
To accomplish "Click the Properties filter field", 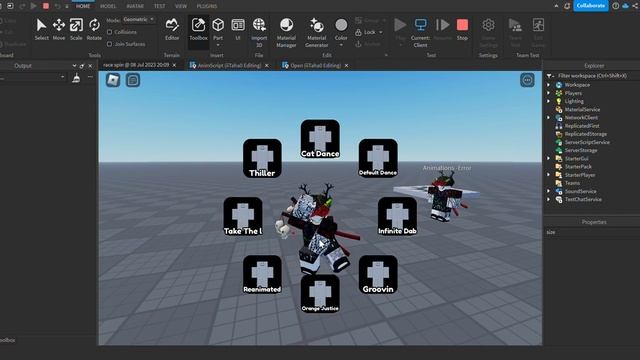I will click(591, 232).
